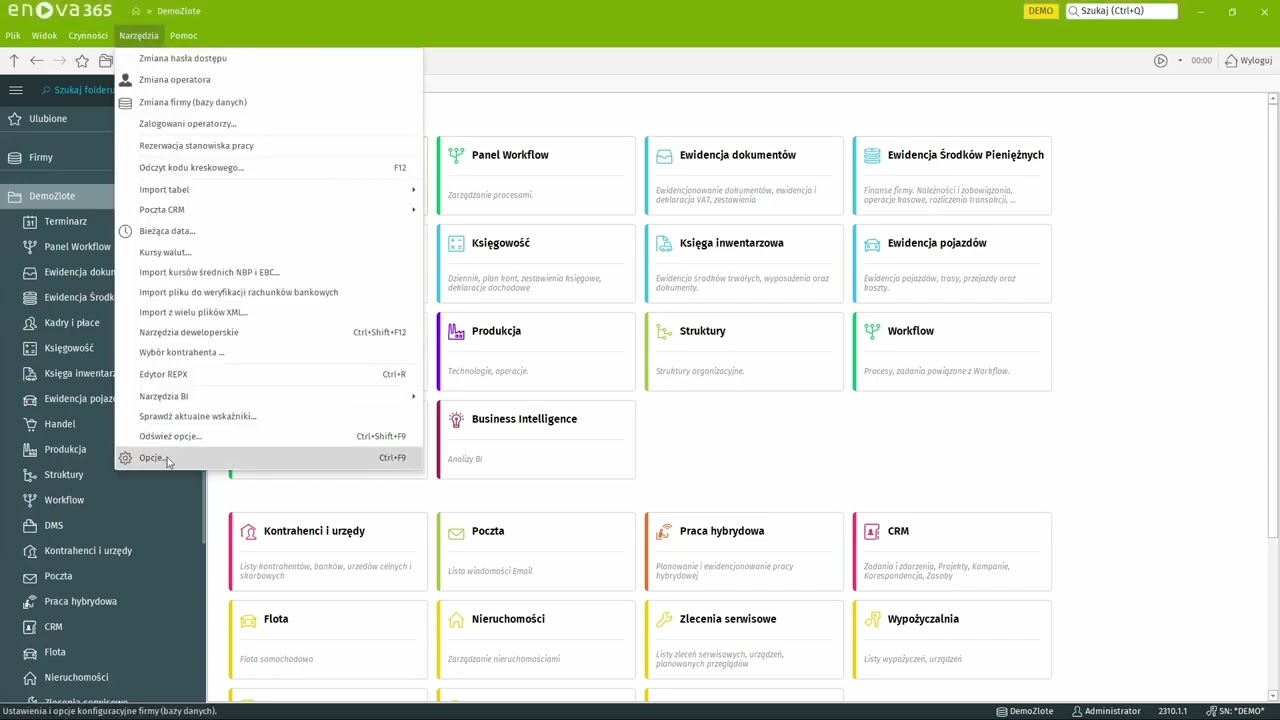
Task: Open Kadry i płace in sidebar
Action: coord(72,323)
